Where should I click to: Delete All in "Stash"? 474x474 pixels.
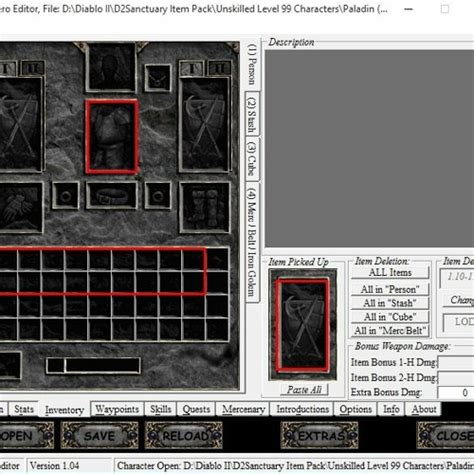390,303
